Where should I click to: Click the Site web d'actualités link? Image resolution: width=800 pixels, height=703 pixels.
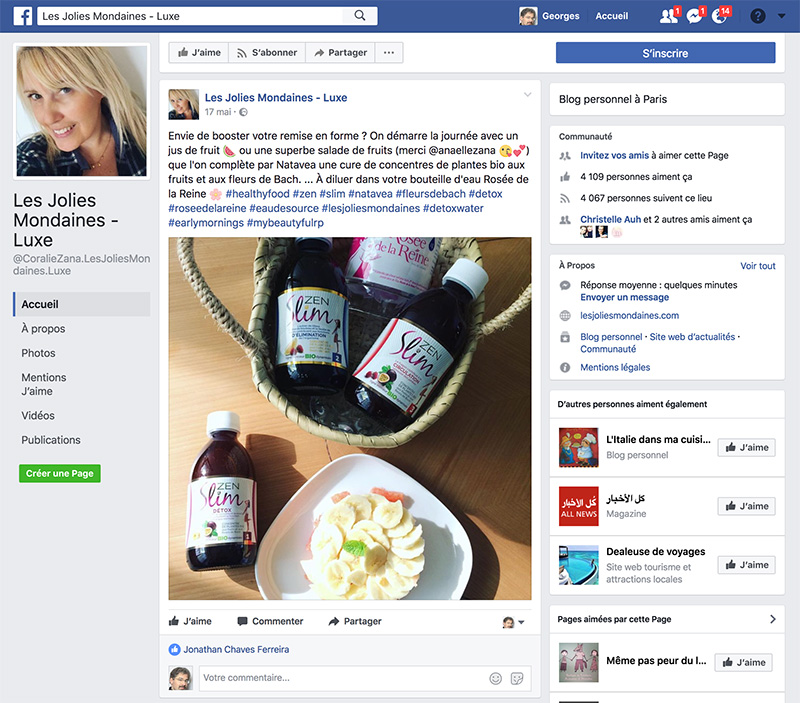(692, 337)
